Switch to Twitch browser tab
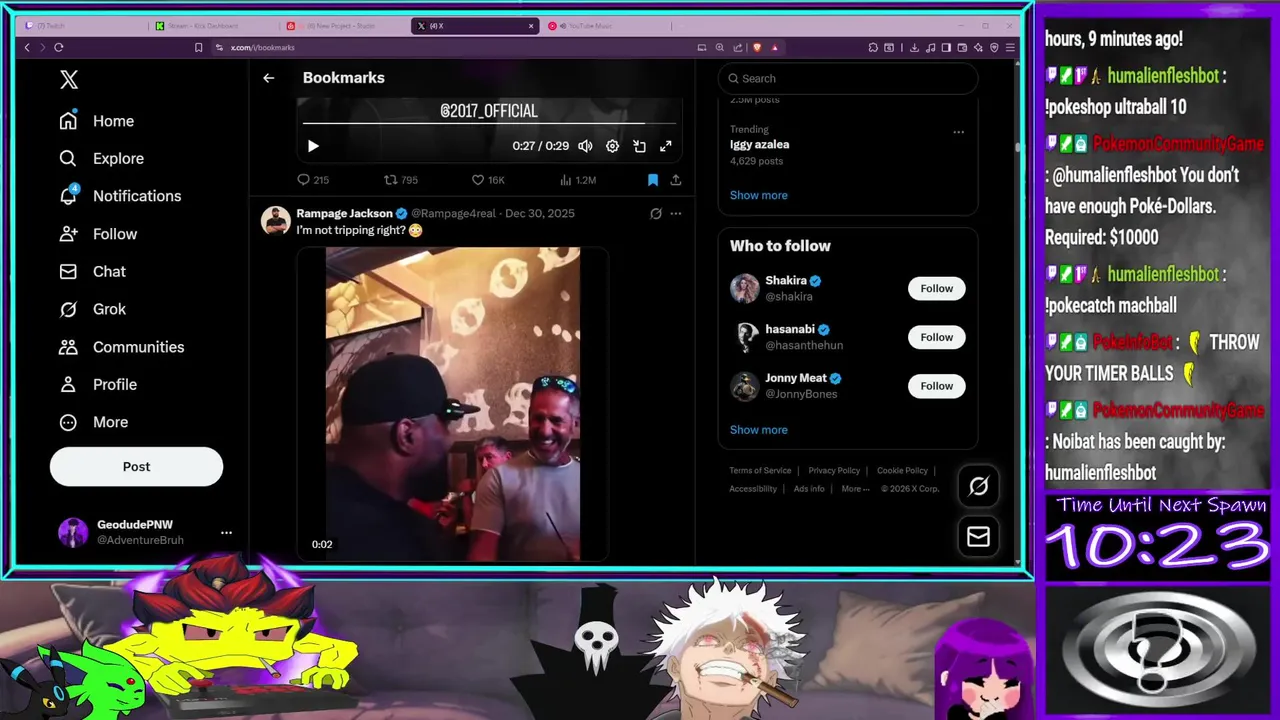The height and width of the screenshot is (720, 1280). (82, 26)
